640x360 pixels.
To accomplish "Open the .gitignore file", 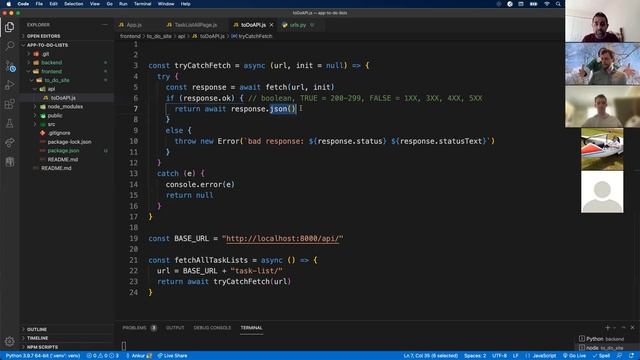I will (59, 133).
